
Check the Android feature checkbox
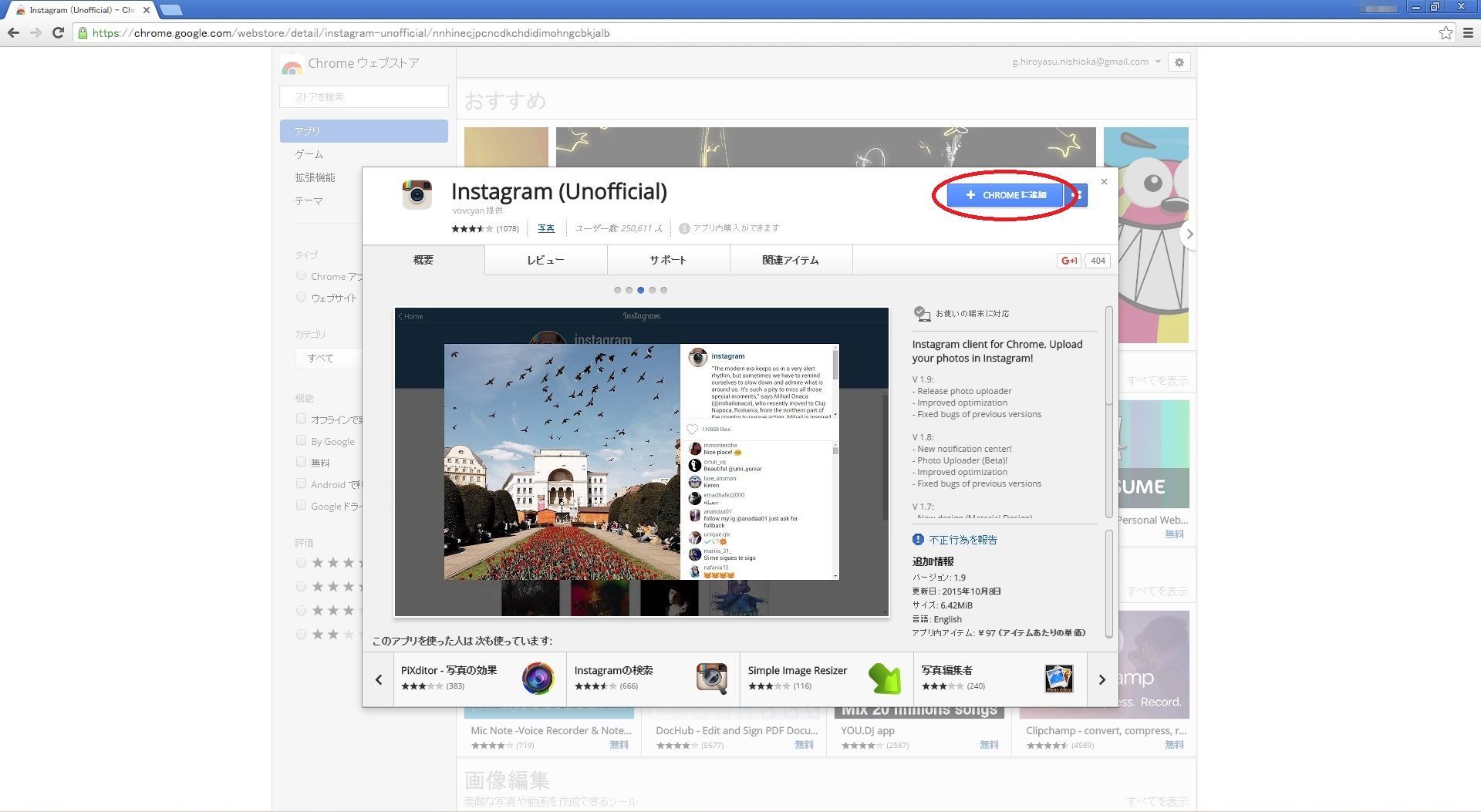point(301,483)
